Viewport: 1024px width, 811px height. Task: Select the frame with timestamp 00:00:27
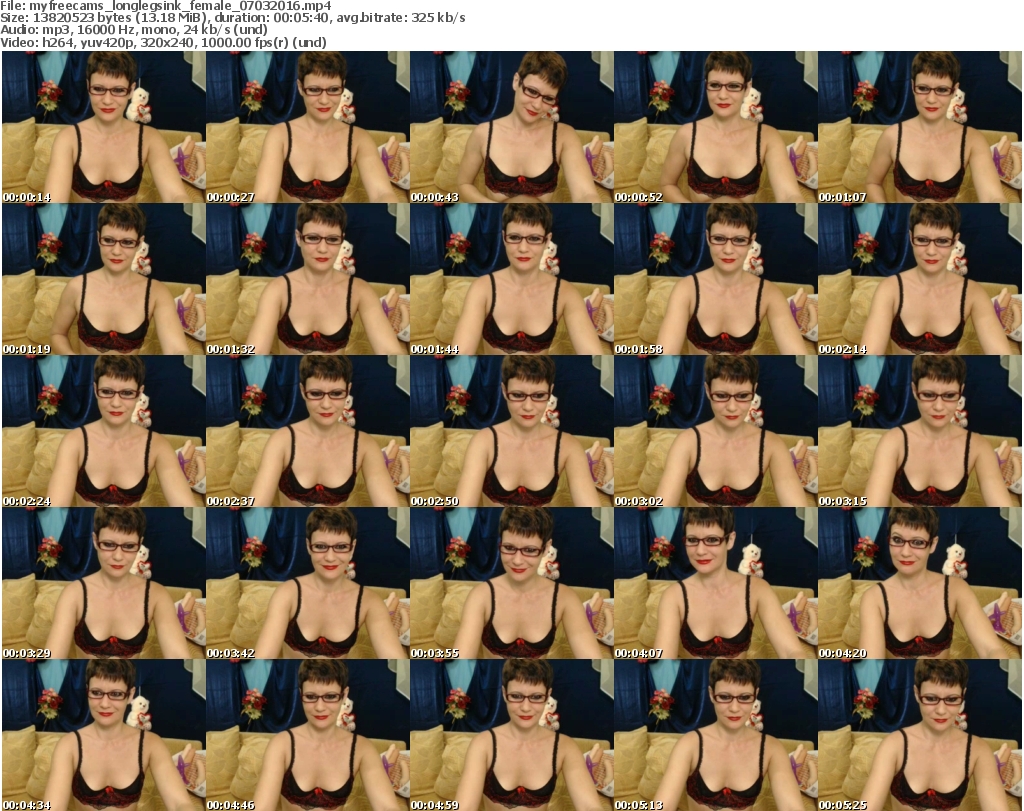click(x=308, y=127)
